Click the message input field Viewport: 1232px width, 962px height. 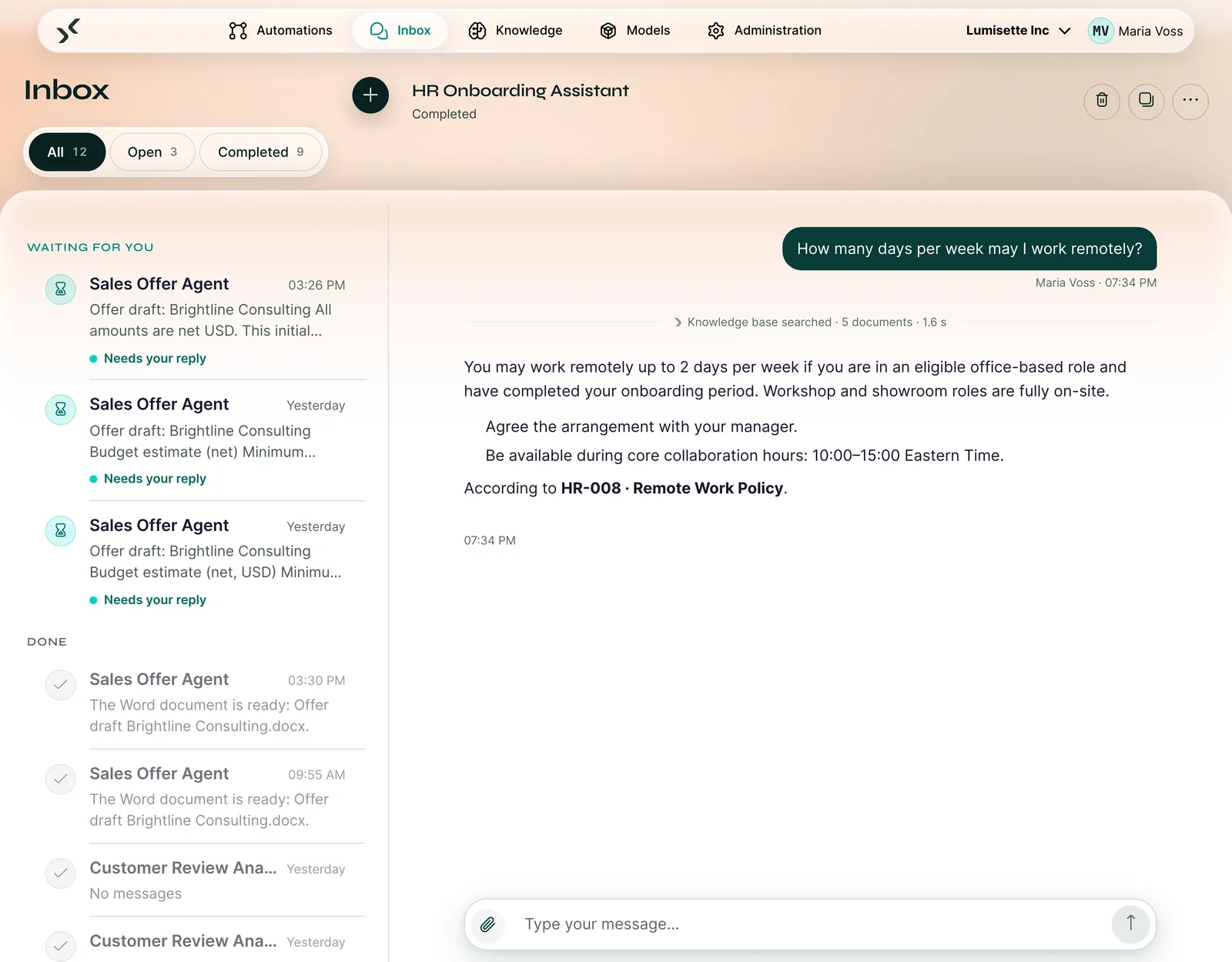(x=808, y=924)
